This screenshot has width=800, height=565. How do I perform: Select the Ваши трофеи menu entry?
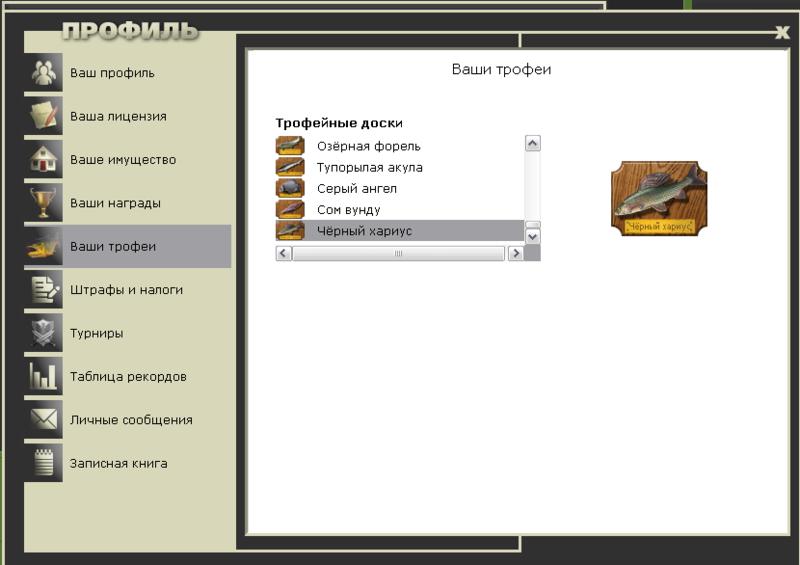128,246
